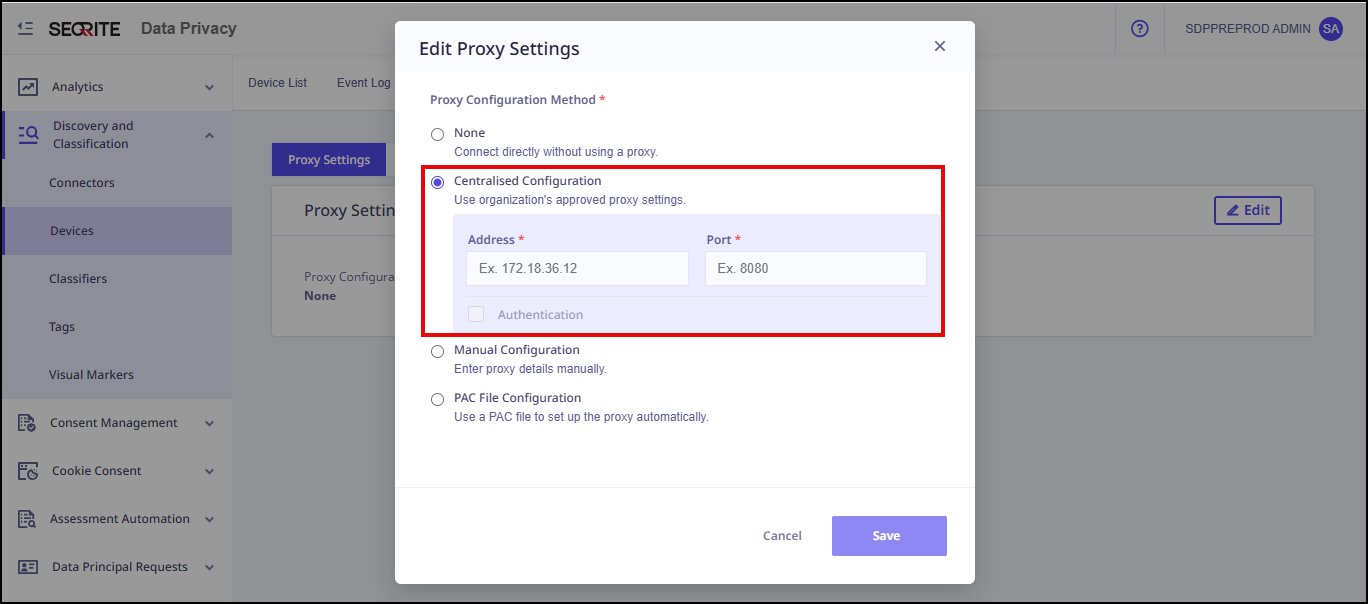Screen dimensions: 1368x604
Task: Open the help question mark icon
Action: (1139, 29)
